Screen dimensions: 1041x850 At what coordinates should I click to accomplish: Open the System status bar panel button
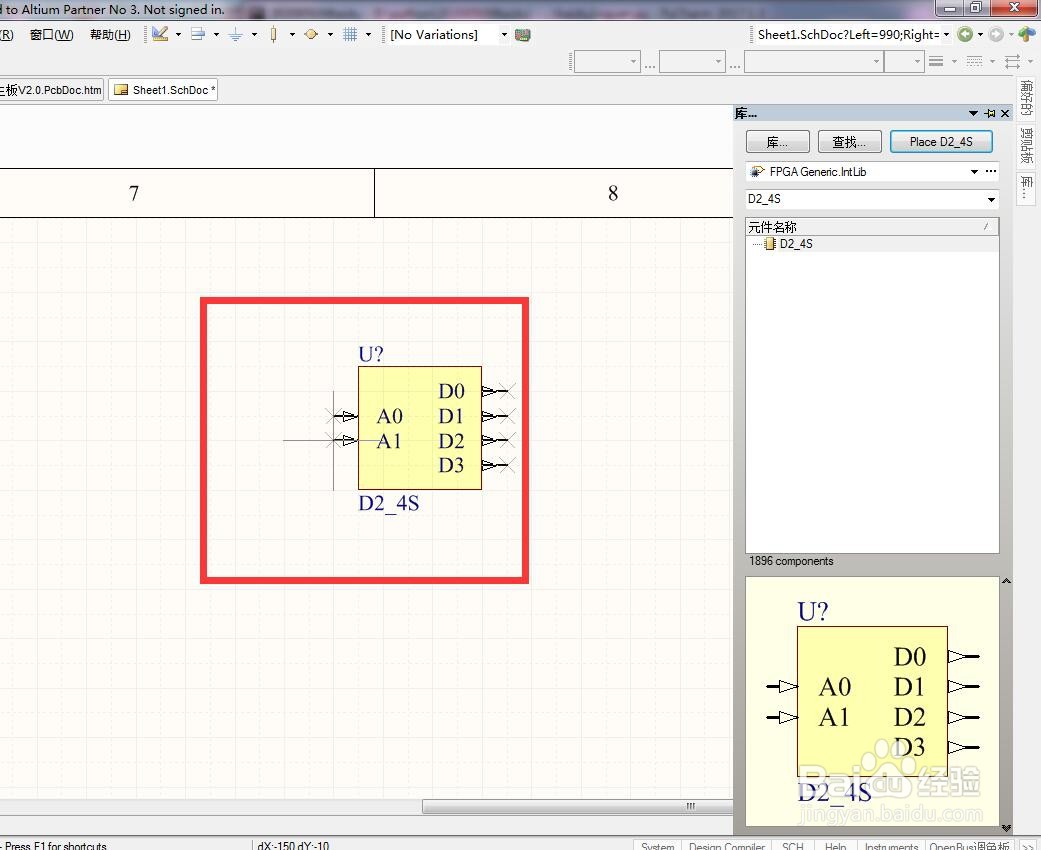tap(657, 845)
